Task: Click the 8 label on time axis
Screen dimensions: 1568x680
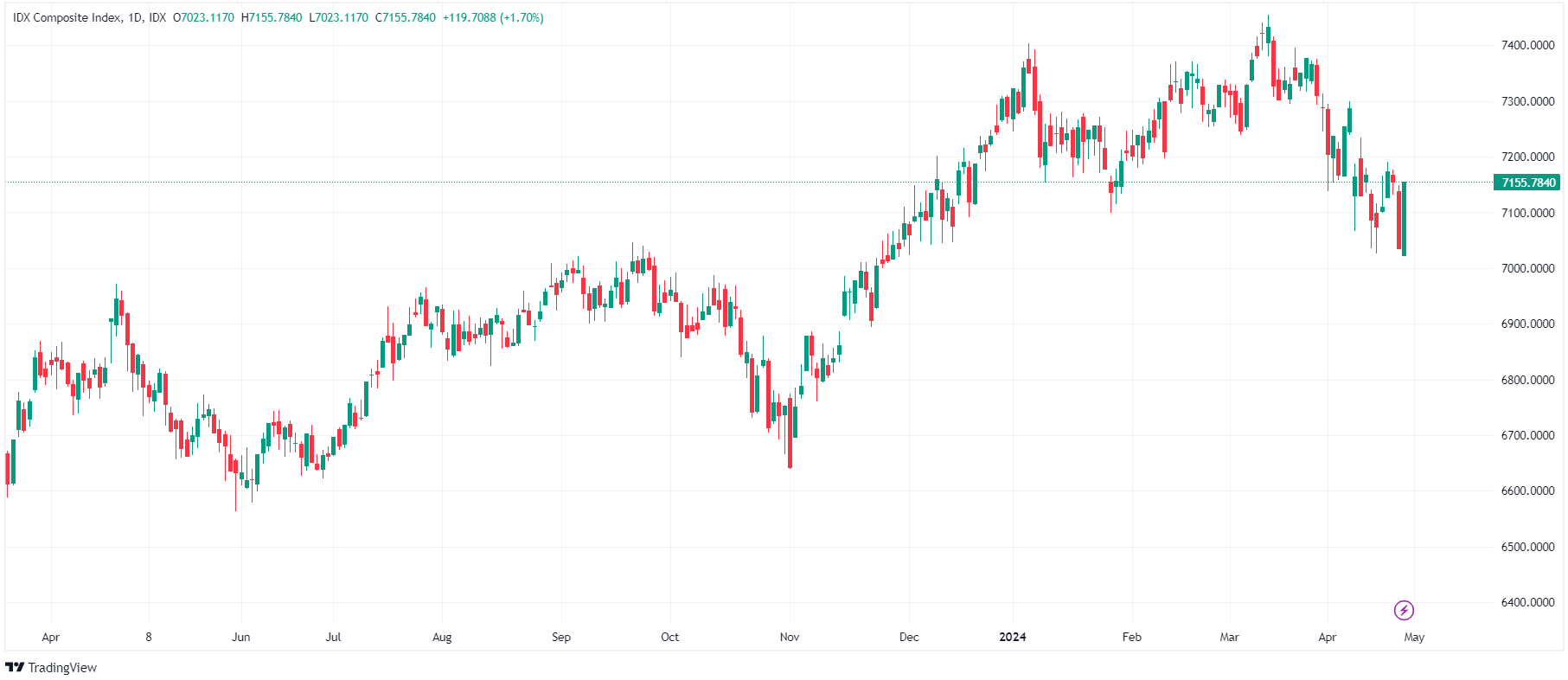Action: coord(149,637)
